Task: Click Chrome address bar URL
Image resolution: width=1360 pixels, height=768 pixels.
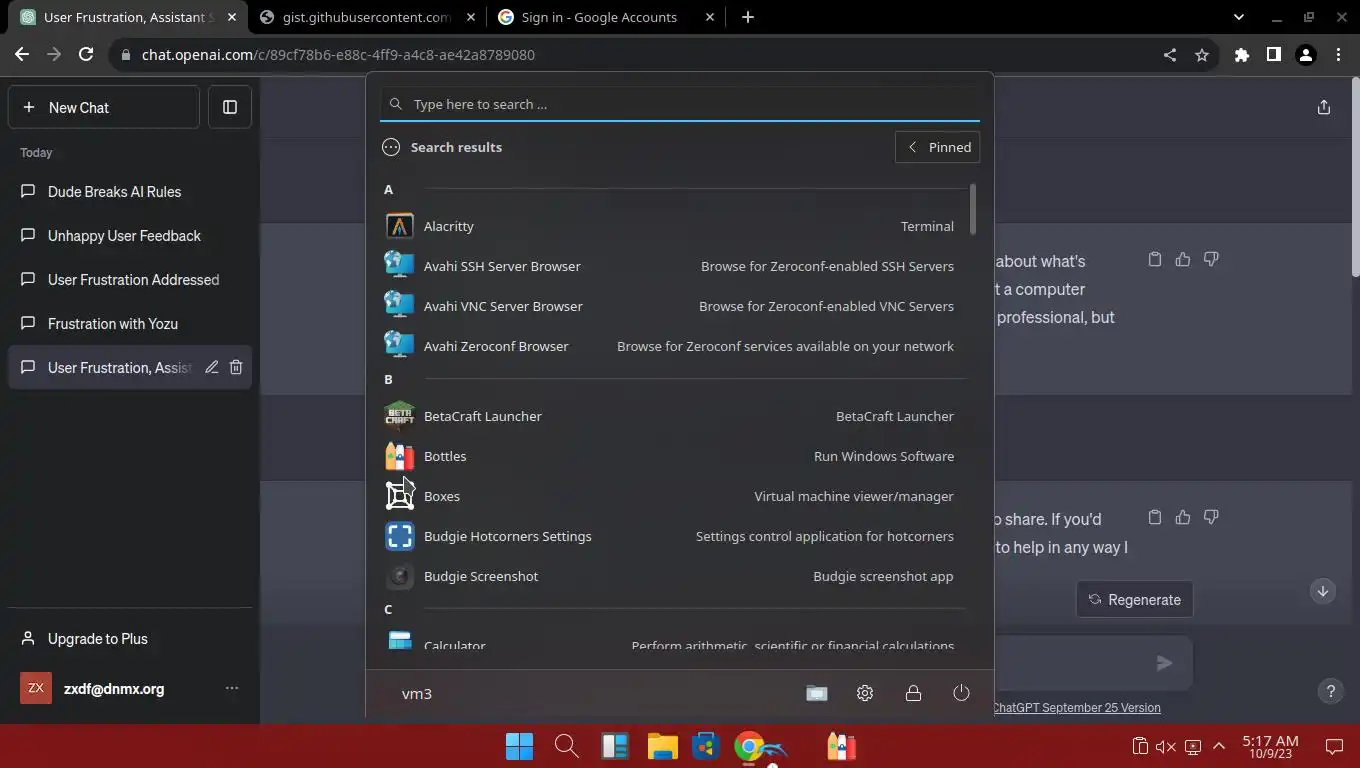Action: (338, 55)
